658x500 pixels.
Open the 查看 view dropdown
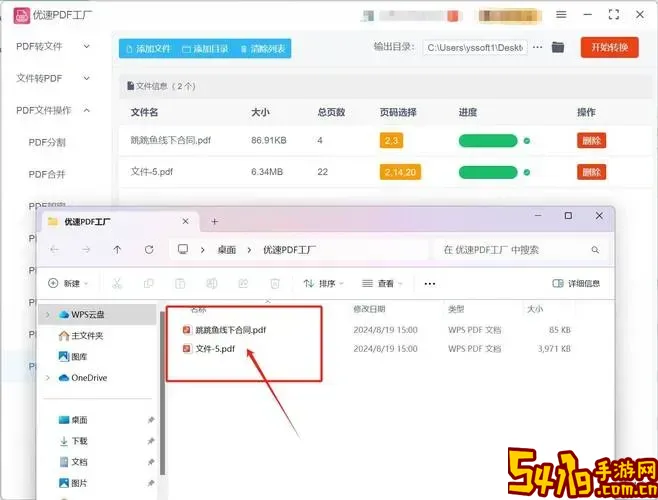pyautogui.click(x=382, y=284)
